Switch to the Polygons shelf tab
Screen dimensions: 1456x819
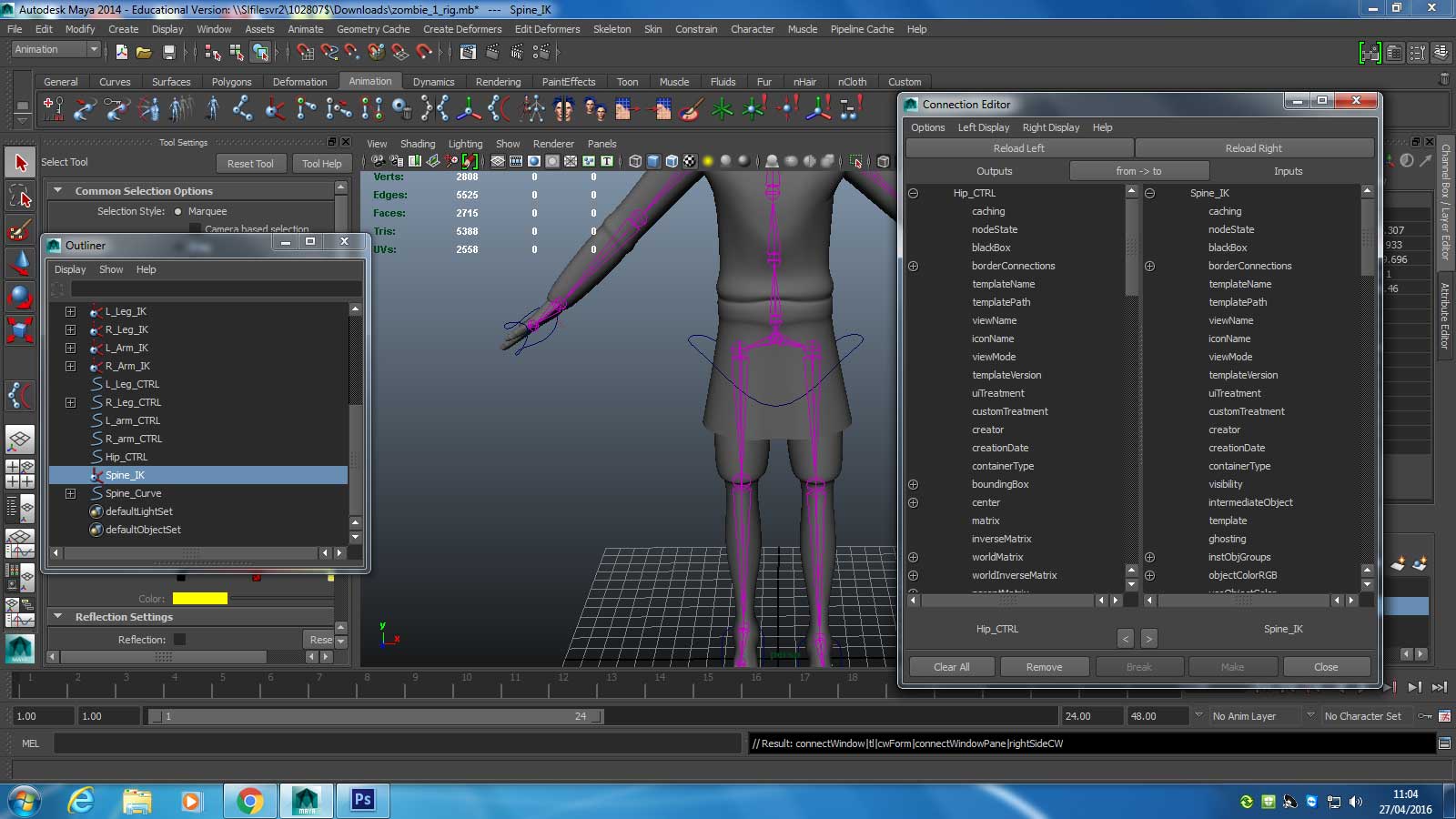231,82
